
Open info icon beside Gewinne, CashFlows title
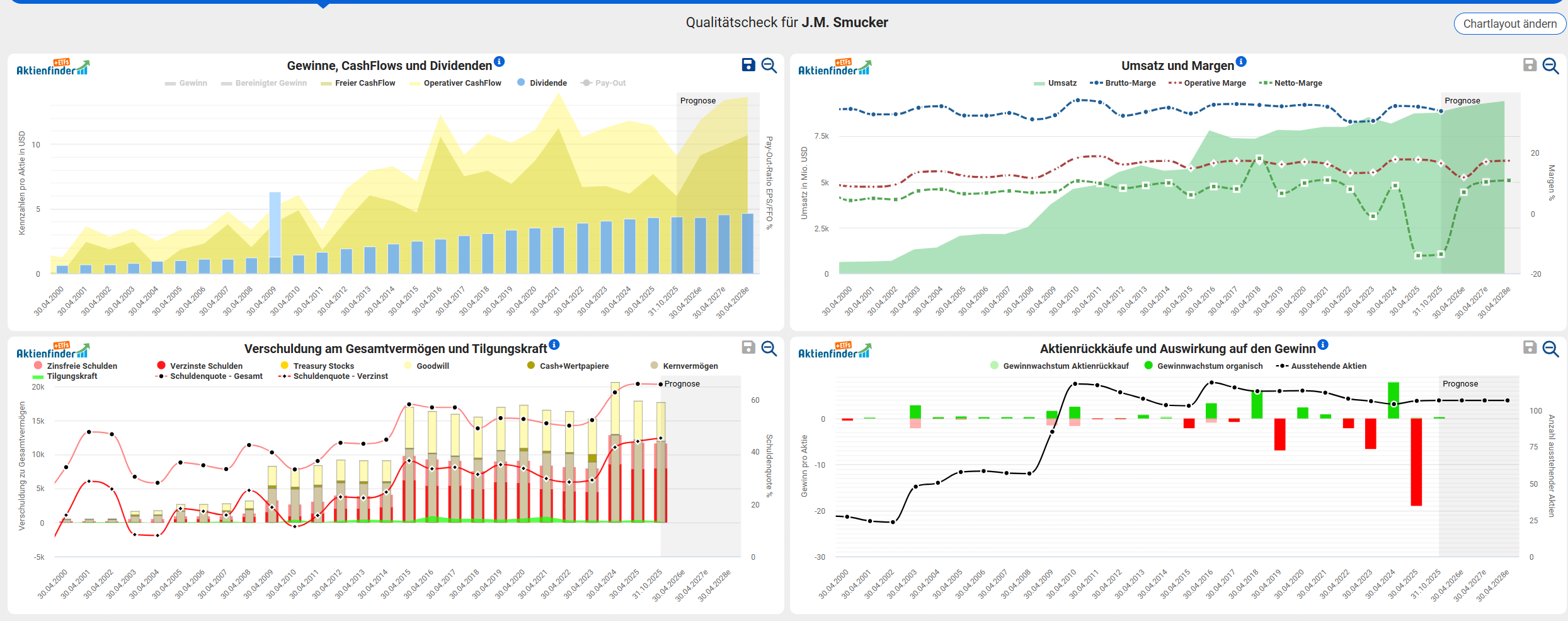499,62
